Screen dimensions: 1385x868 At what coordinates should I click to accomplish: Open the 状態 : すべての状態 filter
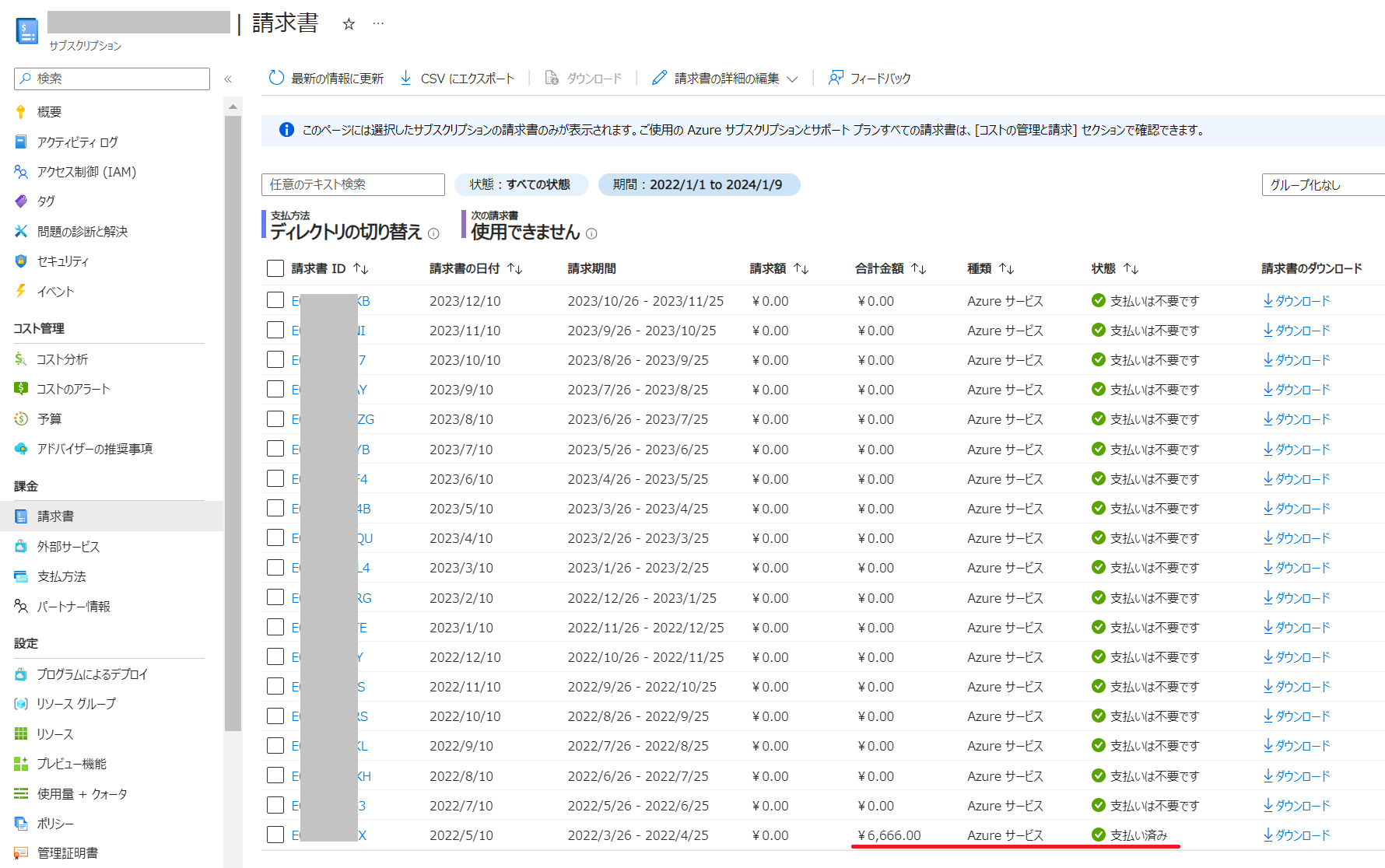(521, 184)
